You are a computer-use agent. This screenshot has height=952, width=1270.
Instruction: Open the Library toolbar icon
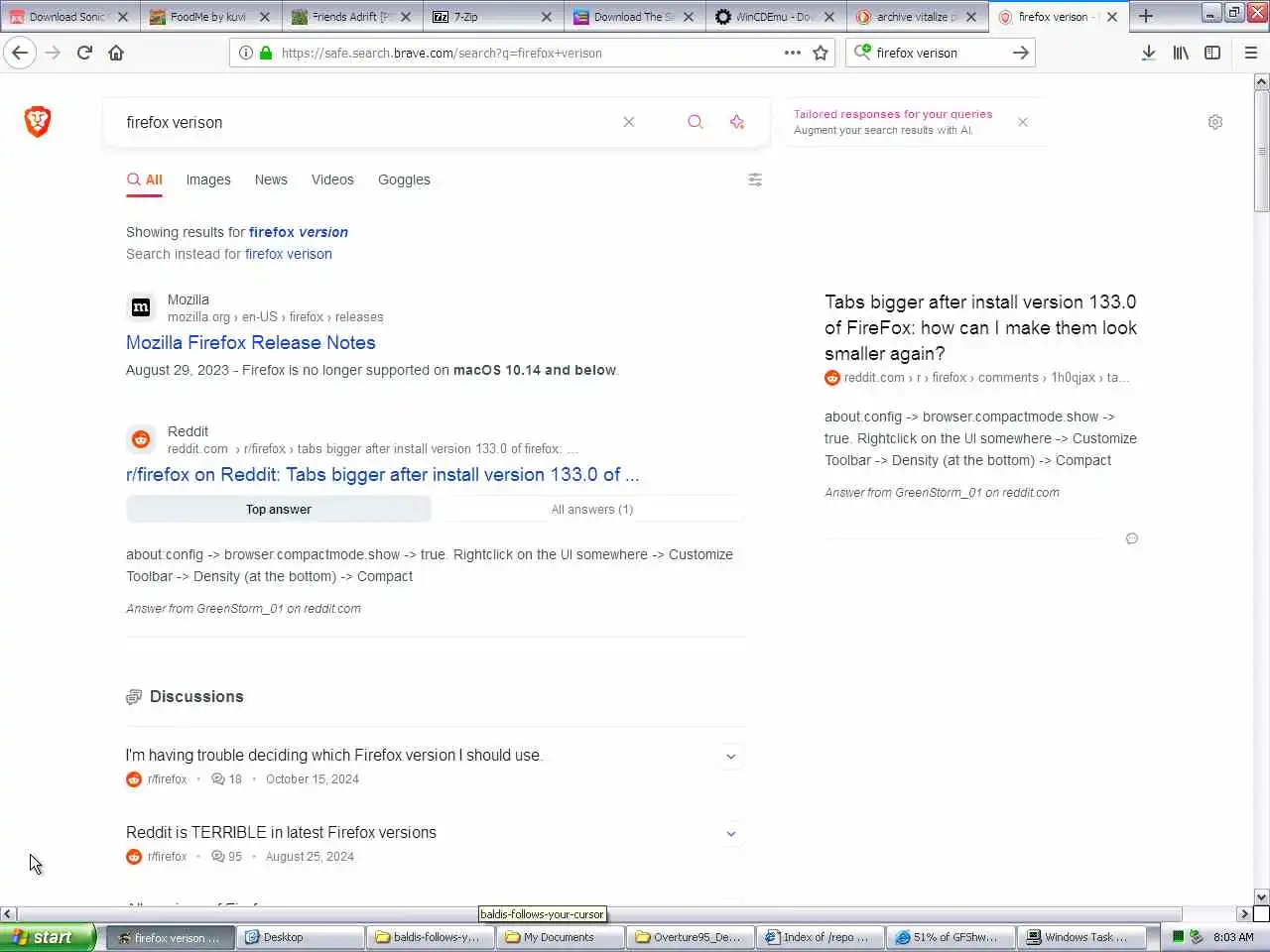click(x=1181, y=53)
